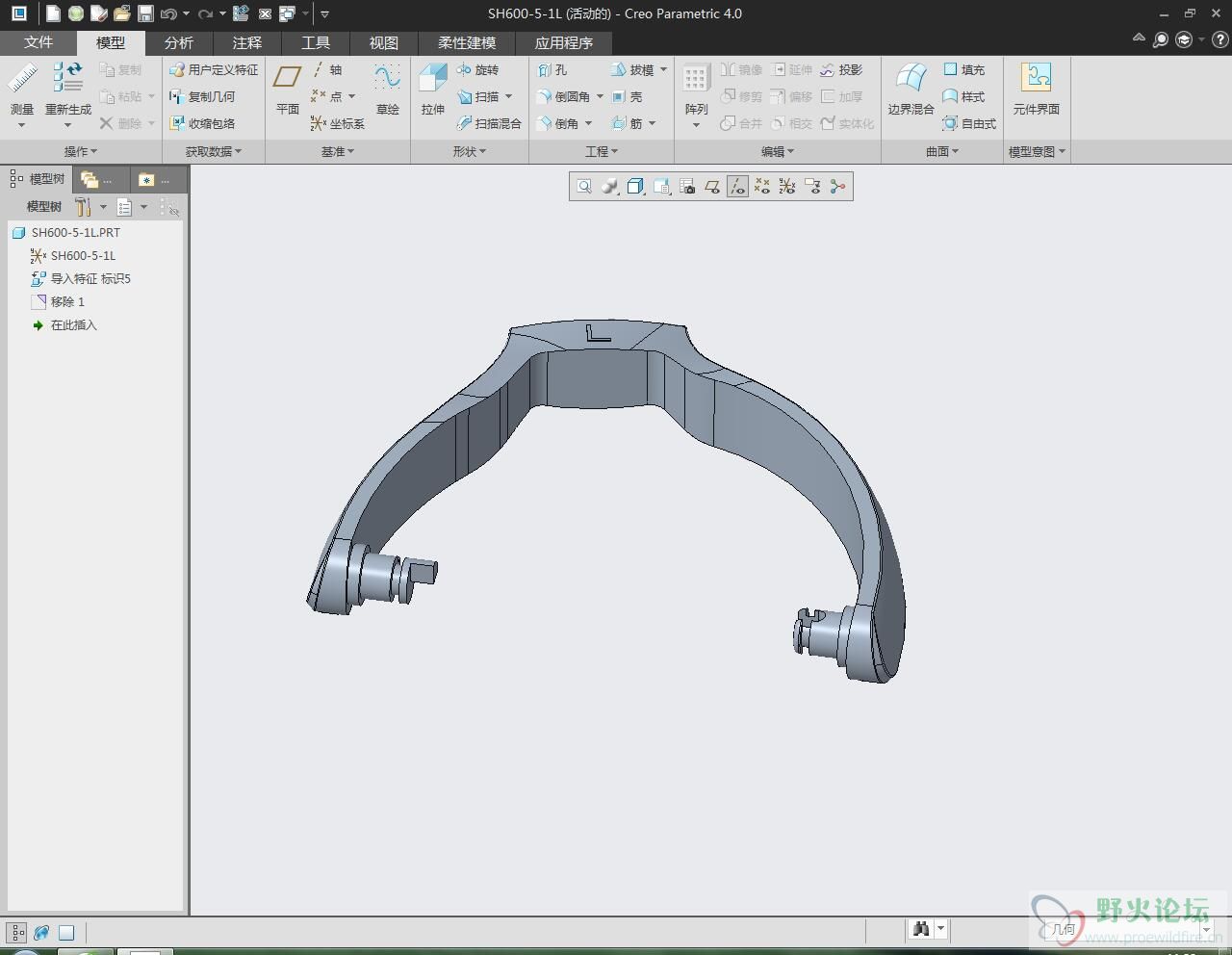Expand the 获取数据 (Get Data) group dropdown
Screen dimensions: 1232x955
(x=214, y=151)
